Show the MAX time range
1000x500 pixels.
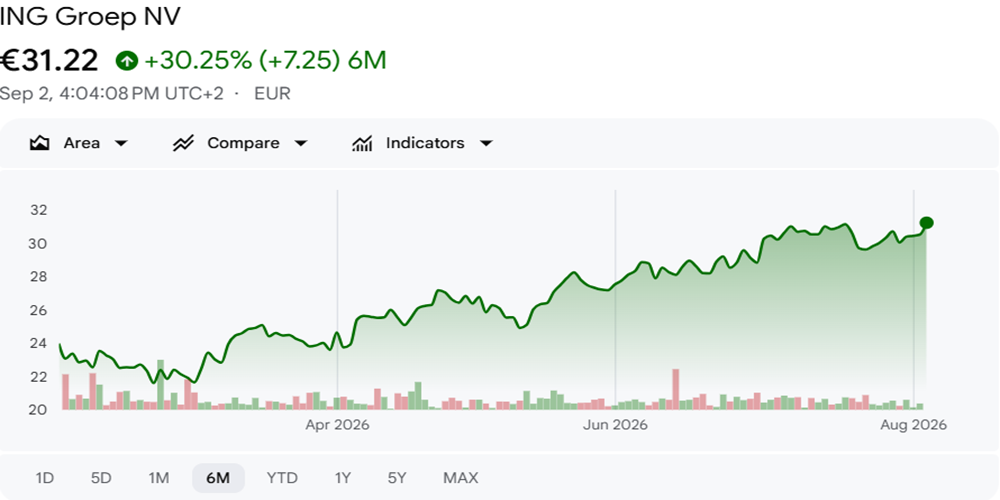[x=460, y=478]
